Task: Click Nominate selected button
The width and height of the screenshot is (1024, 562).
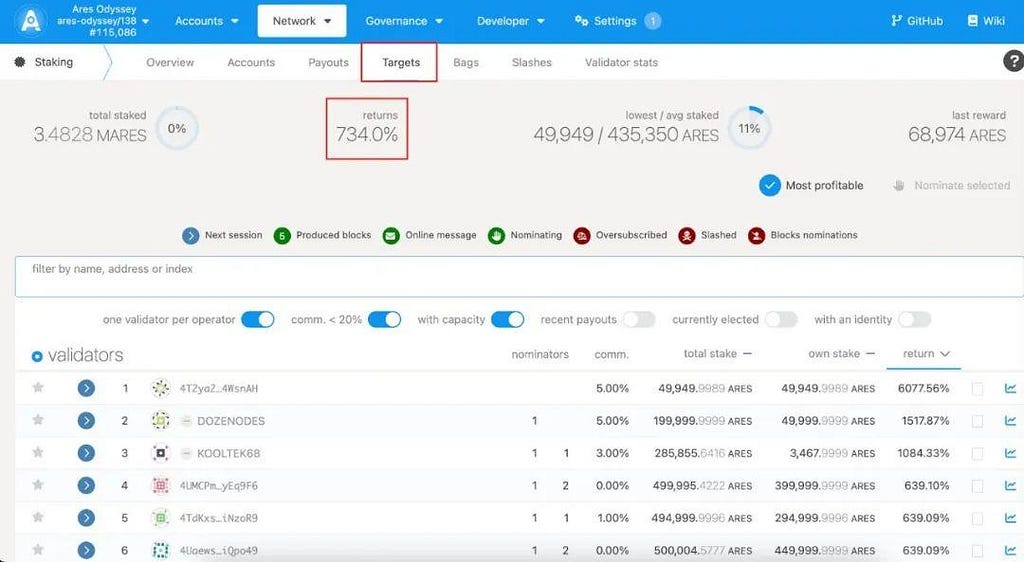Action: pyautogui.click(x=952, y=185)
